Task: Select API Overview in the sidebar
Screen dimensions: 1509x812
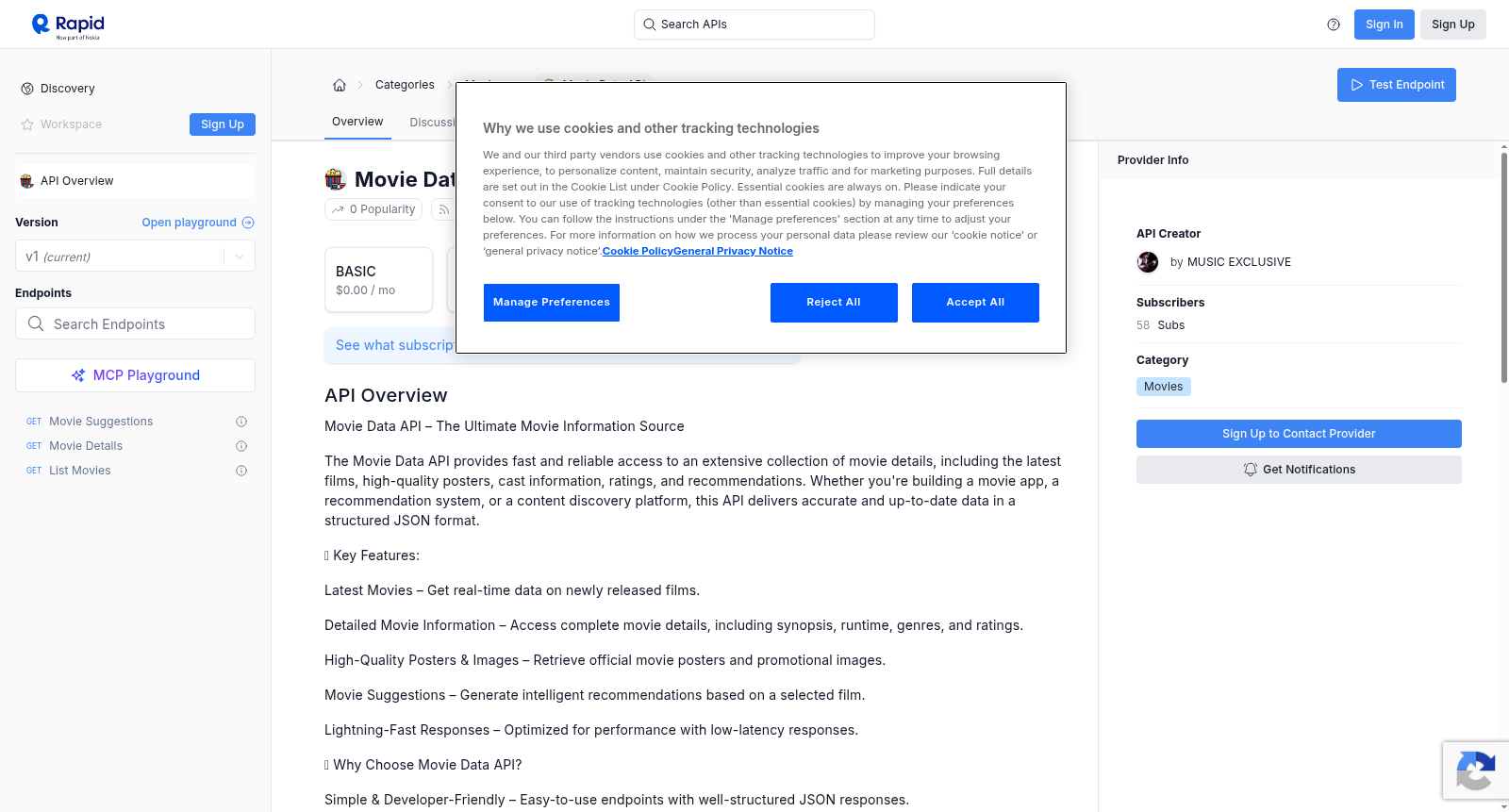Action: [135, 181]
